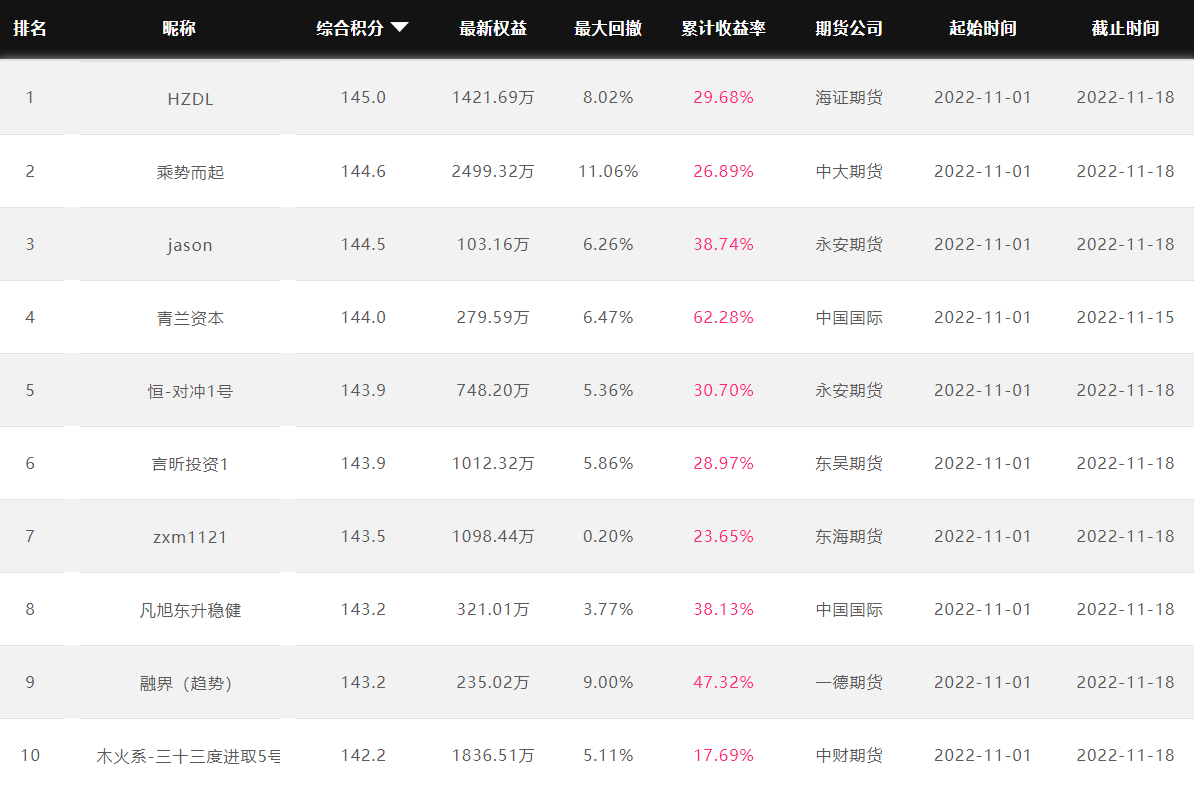1194x788 pixels.
Task: Select the score 144.0
Action: pos(363,317)
